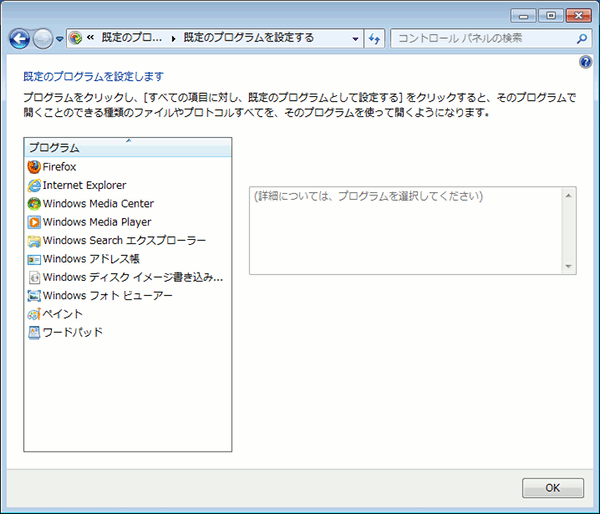Click the ワードパッド icon
This screenshot has height=514, width=600.
(34, 332)
